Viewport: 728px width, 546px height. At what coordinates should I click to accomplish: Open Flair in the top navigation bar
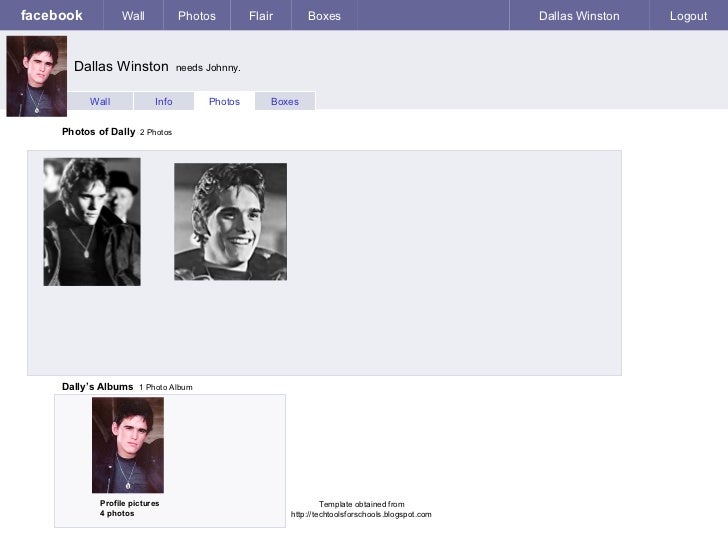tap(261, 16)
